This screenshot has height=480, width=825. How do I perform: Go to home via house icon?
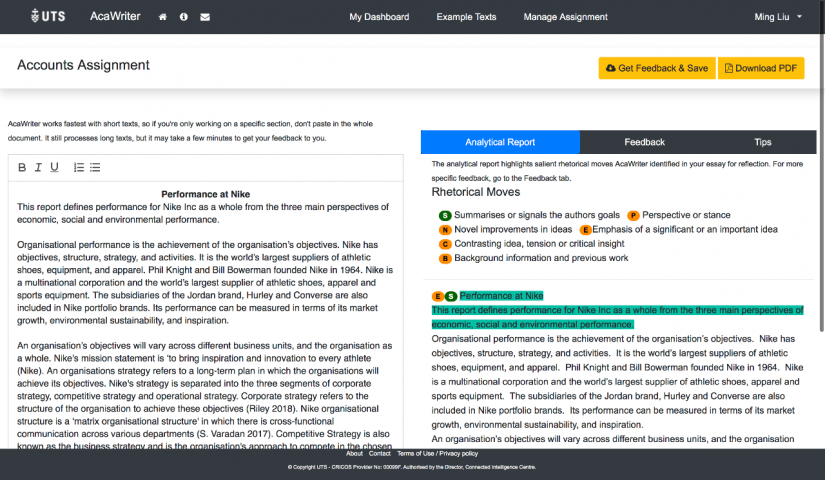click(163, 17)
